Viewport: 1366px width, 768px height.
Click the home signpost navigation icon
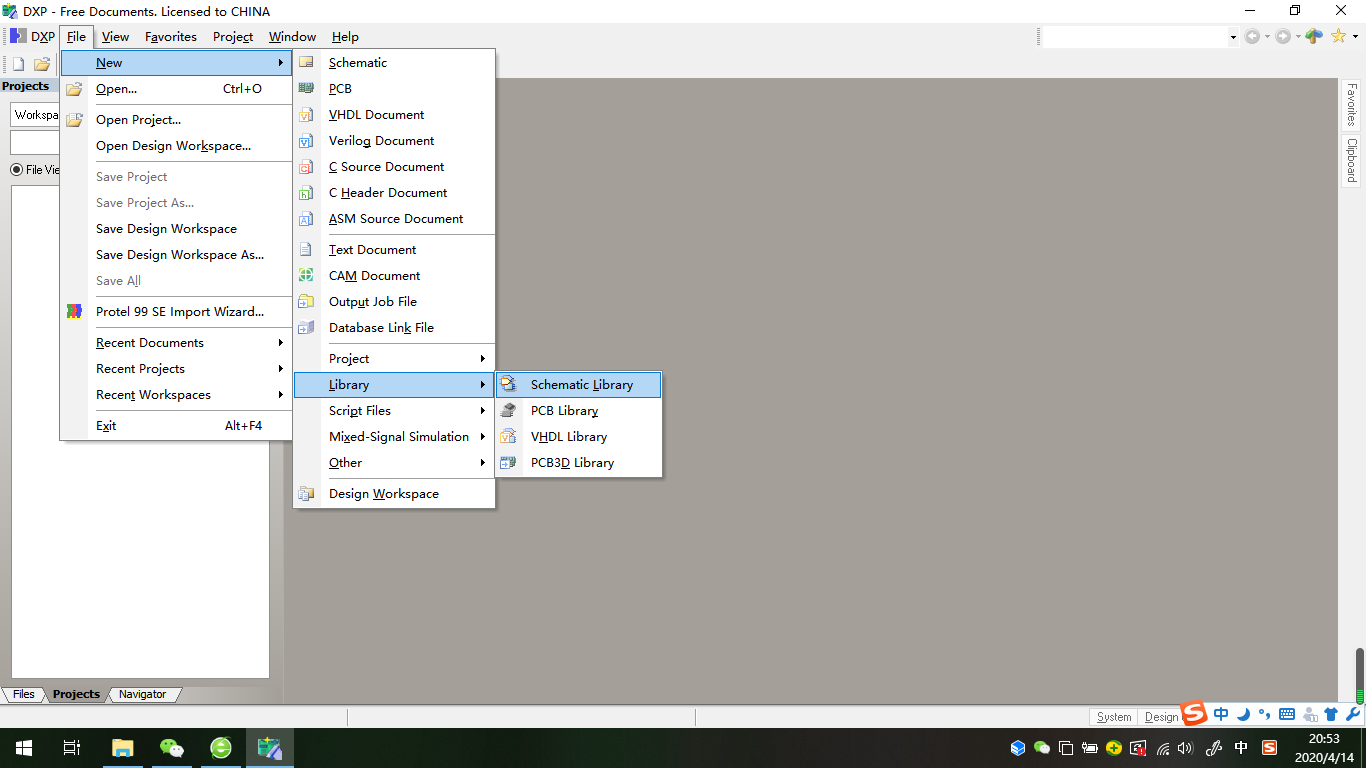pos(1314,36)
